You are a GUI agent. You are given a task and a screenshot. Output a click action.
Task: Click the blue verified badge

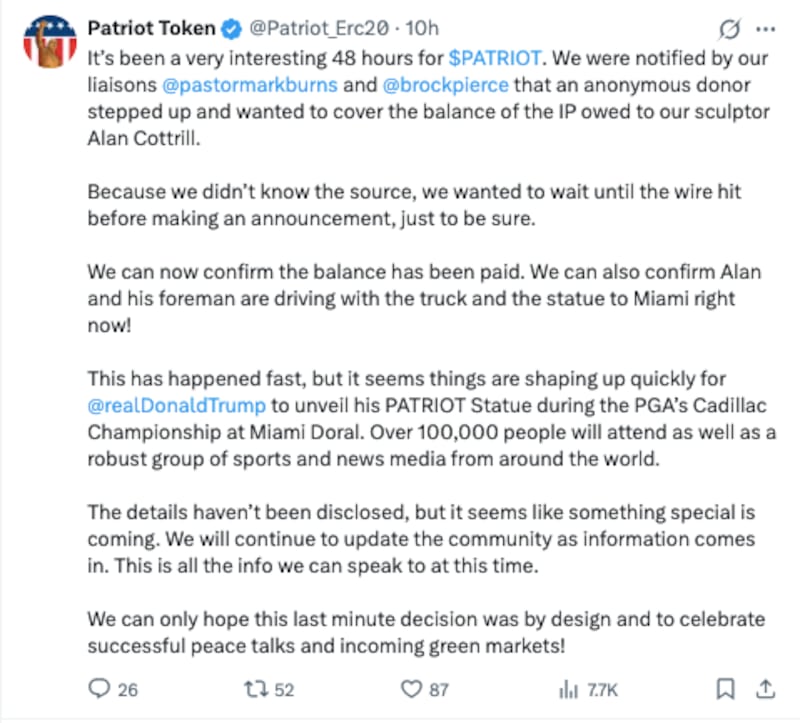(230, 28)
